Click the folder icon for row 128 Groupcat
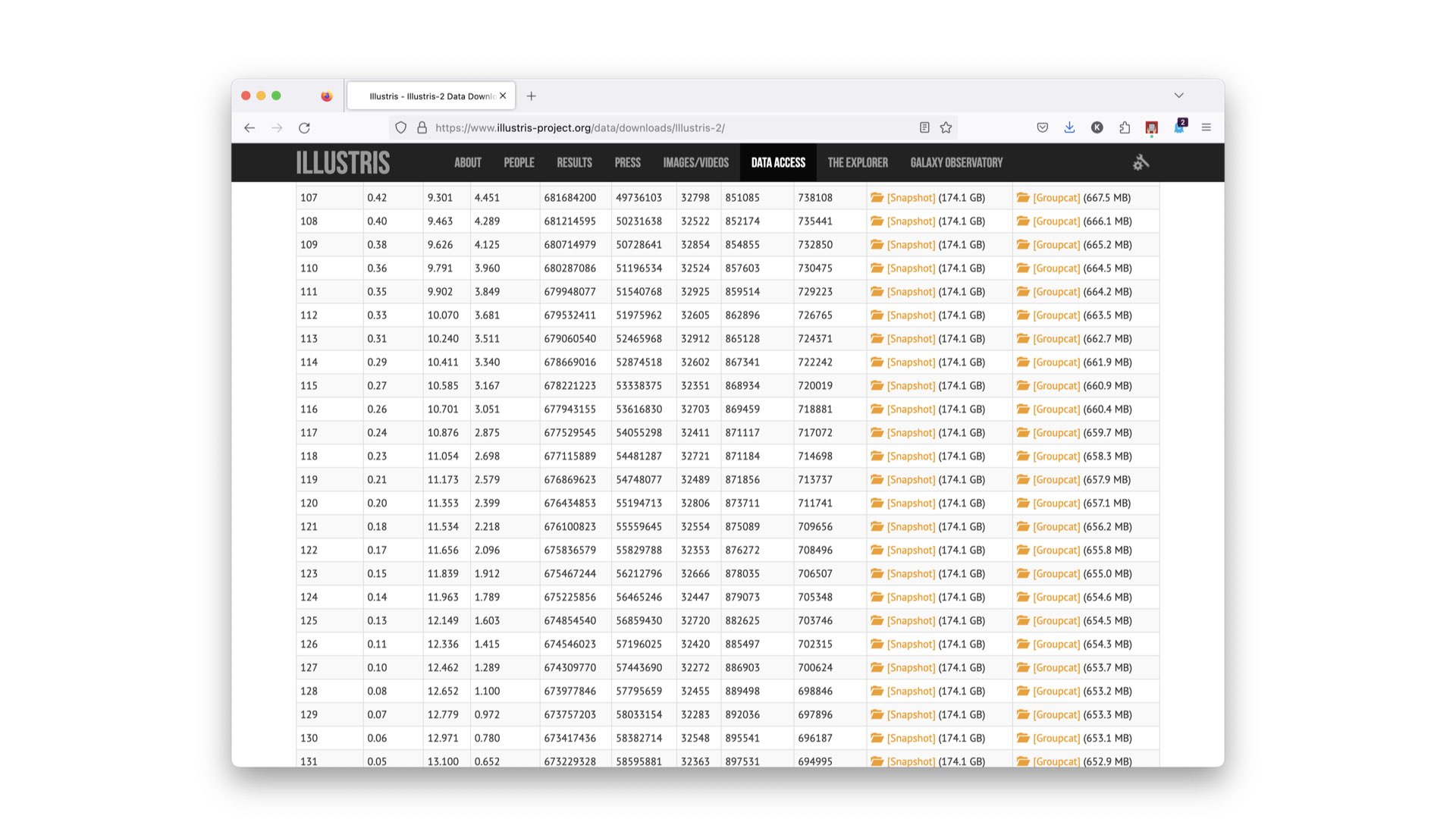Image resolution: width=1456 pixels, height=819 pixels. pos(1023,692)
